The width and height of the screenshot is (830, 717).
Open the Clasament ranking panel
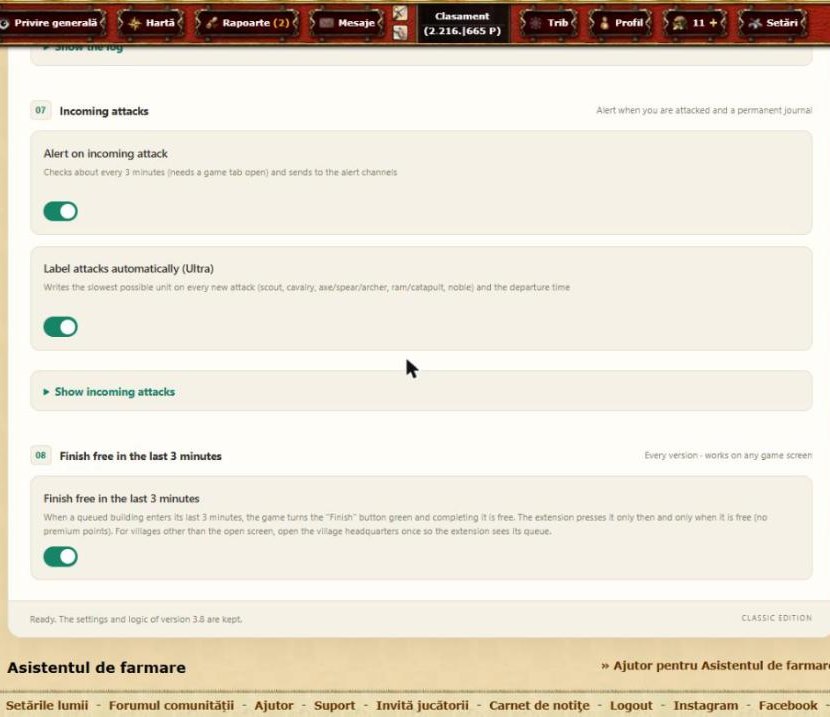(462, 24)
